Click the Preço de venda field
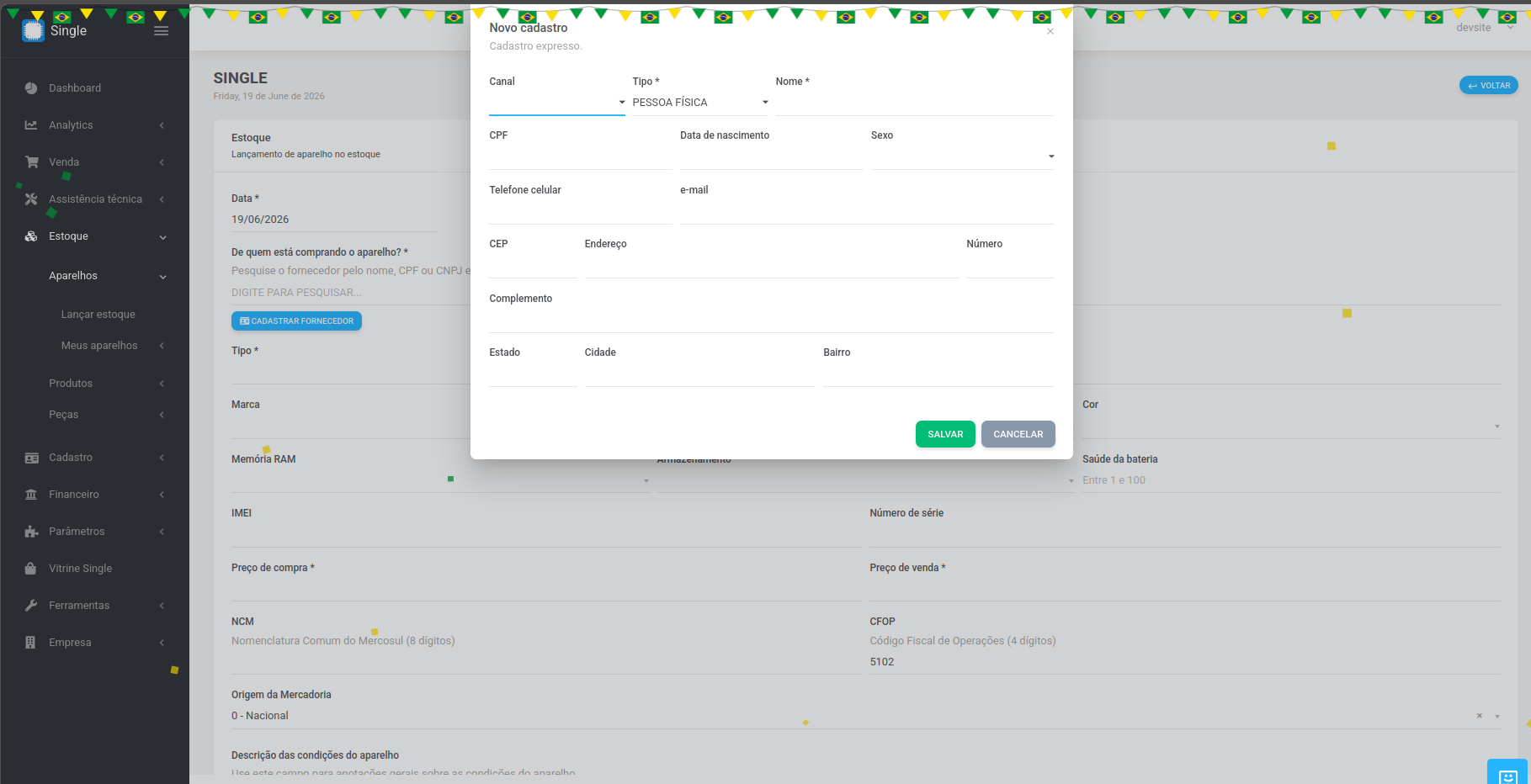The height and width of the screenshot is (784, 1531). (1185, 589)
